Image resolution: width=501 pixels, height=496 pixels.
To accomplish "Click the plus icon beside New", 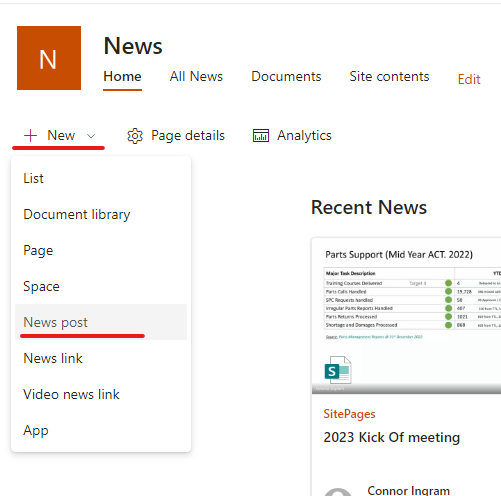I will point(30,136).
